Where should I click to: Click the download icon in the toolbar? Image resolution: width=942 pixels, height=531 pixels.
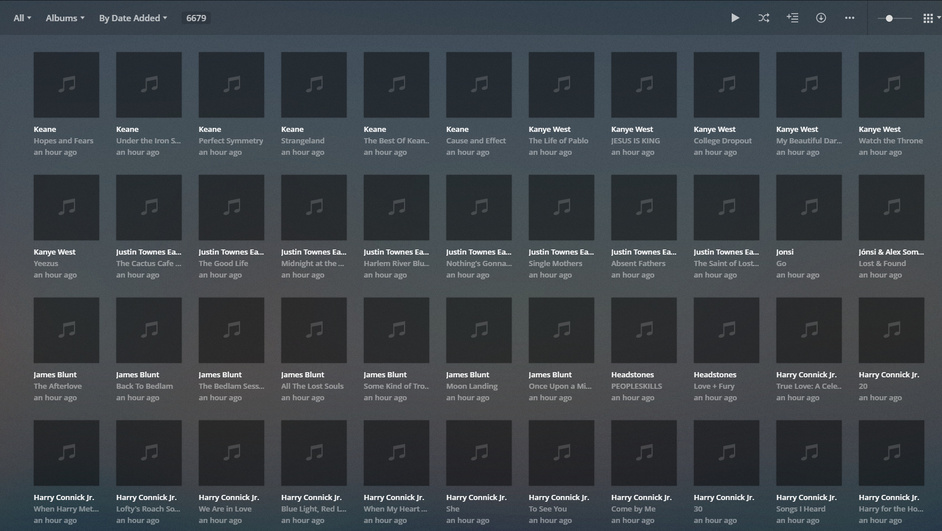(x=821, y=18)
